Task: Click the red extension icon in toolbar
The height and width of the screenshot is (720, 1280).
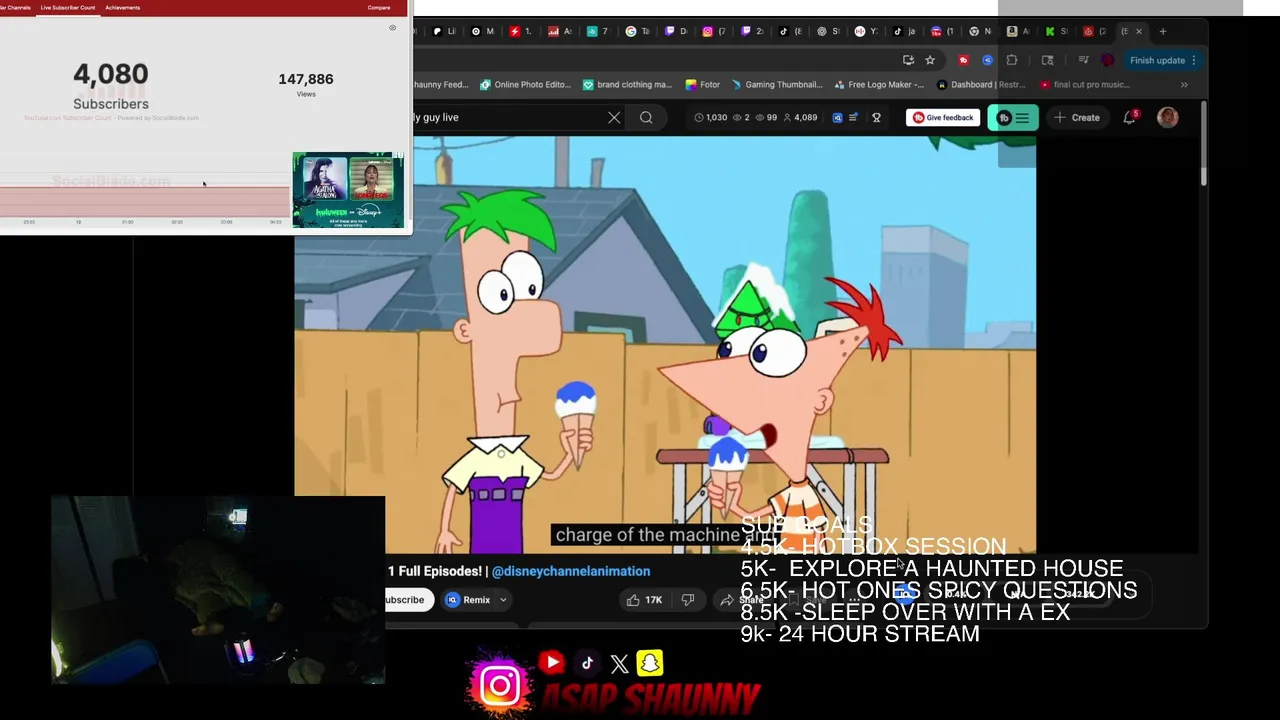Action: click(x=964, y=60)
